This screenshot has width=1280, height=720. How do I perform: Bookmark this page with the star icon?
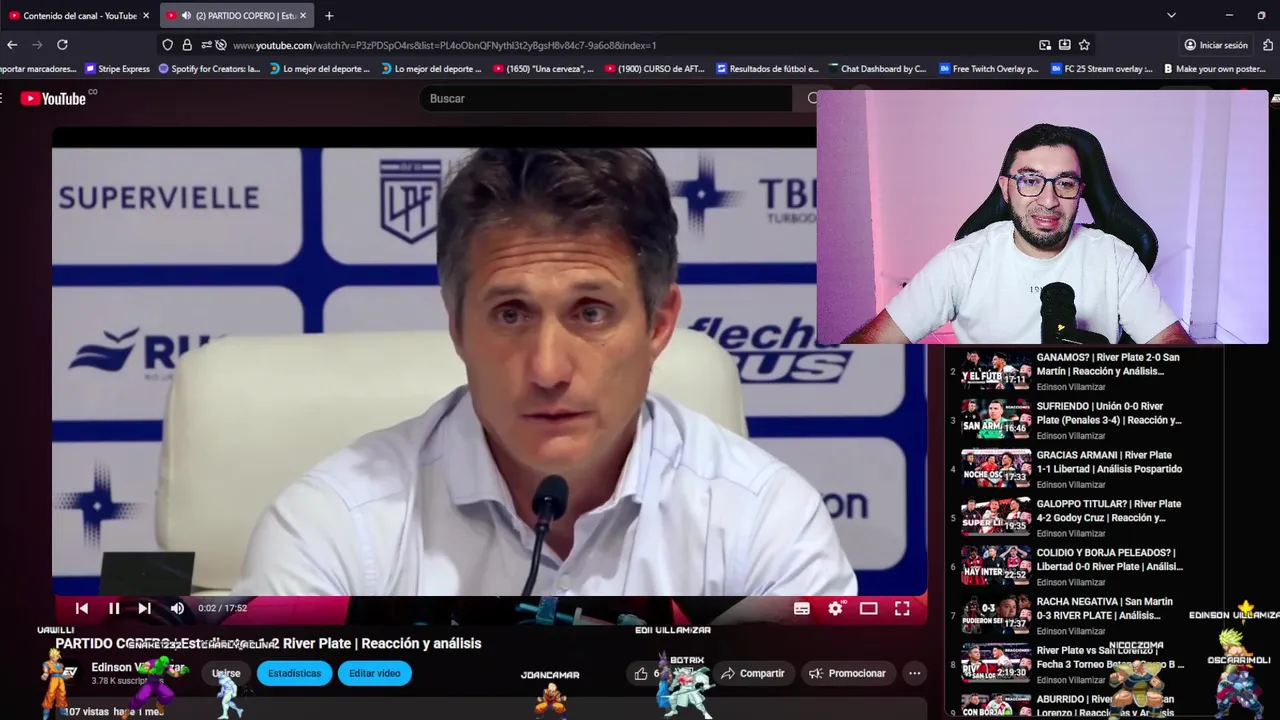tap(1084, 45)
